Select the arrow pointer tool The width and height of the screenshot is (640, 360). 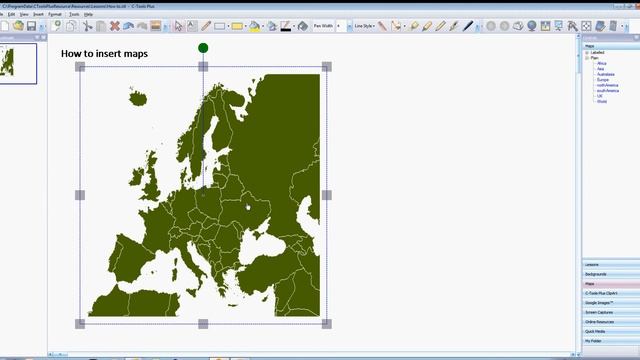(x=178, y=26)
